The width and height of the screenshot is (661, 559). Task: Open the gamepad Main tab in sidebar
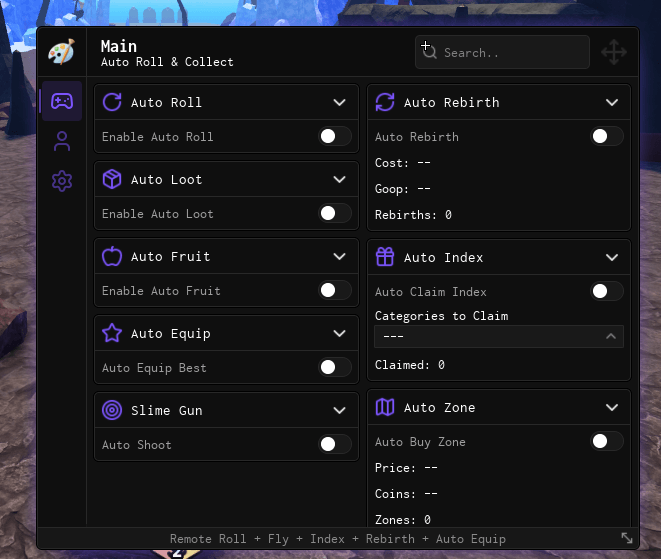click(x=62, y=101)
